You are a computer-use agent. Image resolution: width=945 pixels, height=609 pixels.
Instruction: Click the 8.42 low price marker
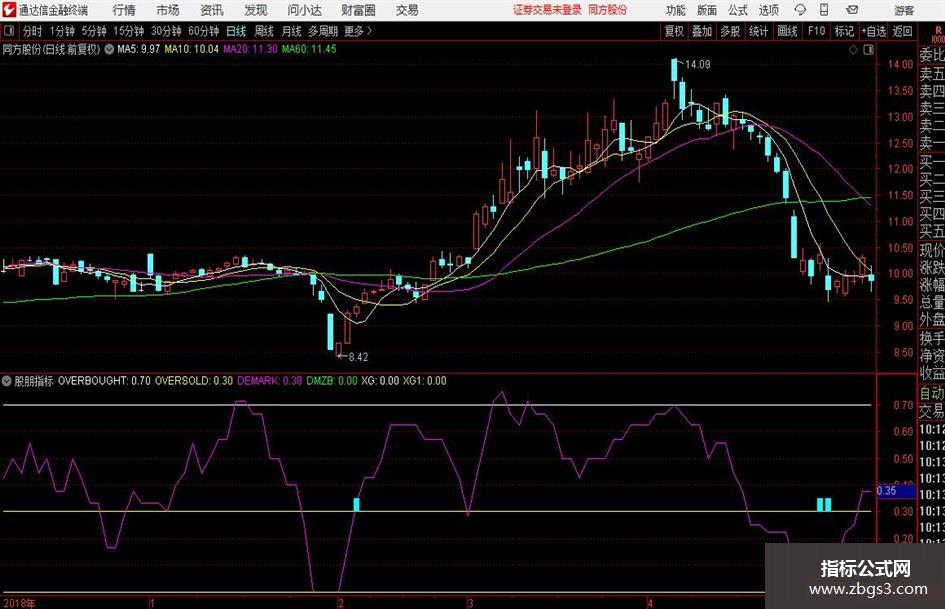(358, 357)
